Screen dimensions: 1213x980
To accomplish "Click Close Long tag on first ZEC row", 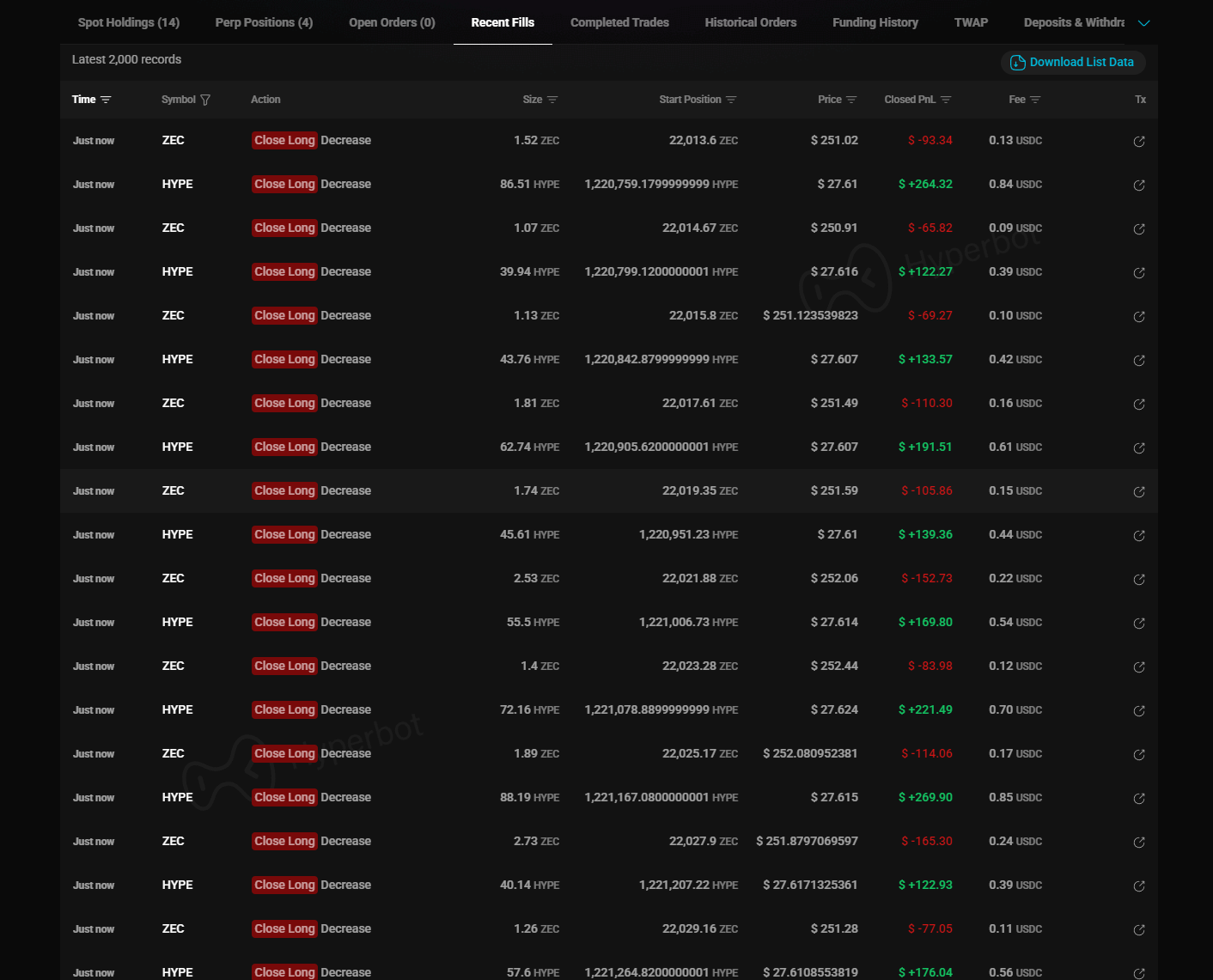I will point(284,140).
